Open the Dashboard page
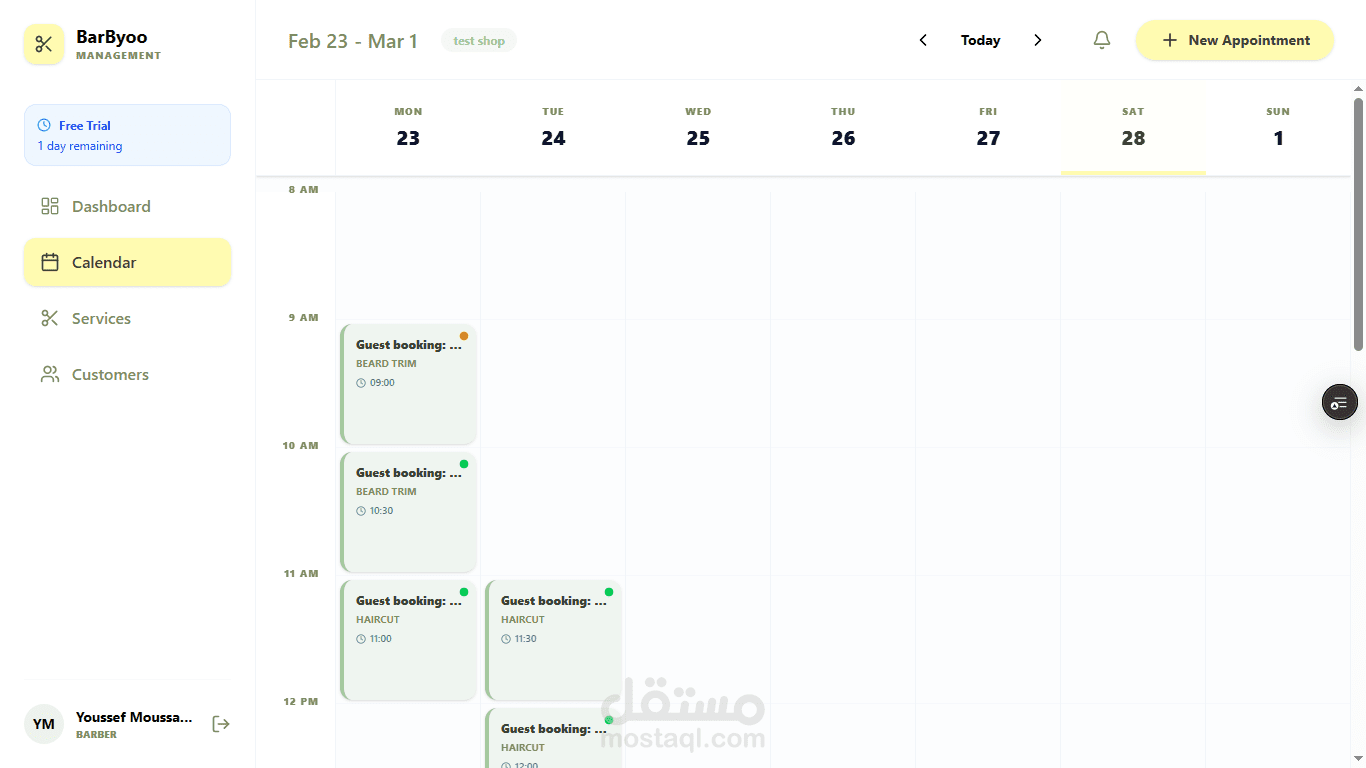 [127, 206]
